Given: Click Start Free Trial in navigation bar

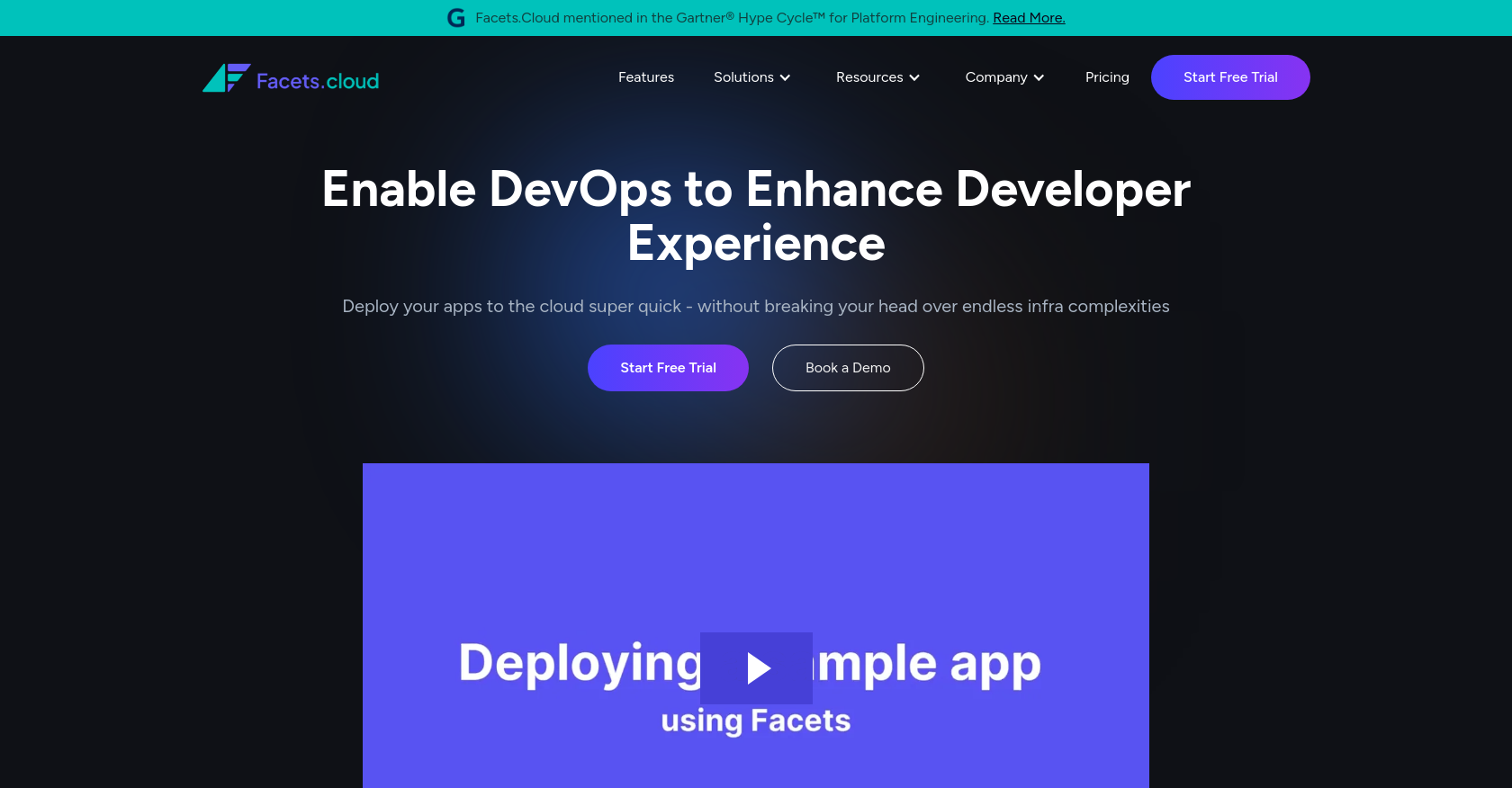Looking at the screenshot, I should click(1230, 77).
